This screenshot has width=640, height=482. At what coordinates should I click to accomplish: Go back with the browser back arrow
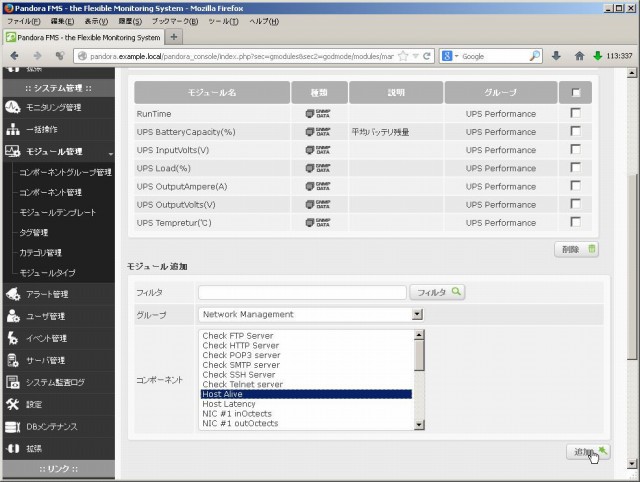pyautogui.click(x=14, y=56)
